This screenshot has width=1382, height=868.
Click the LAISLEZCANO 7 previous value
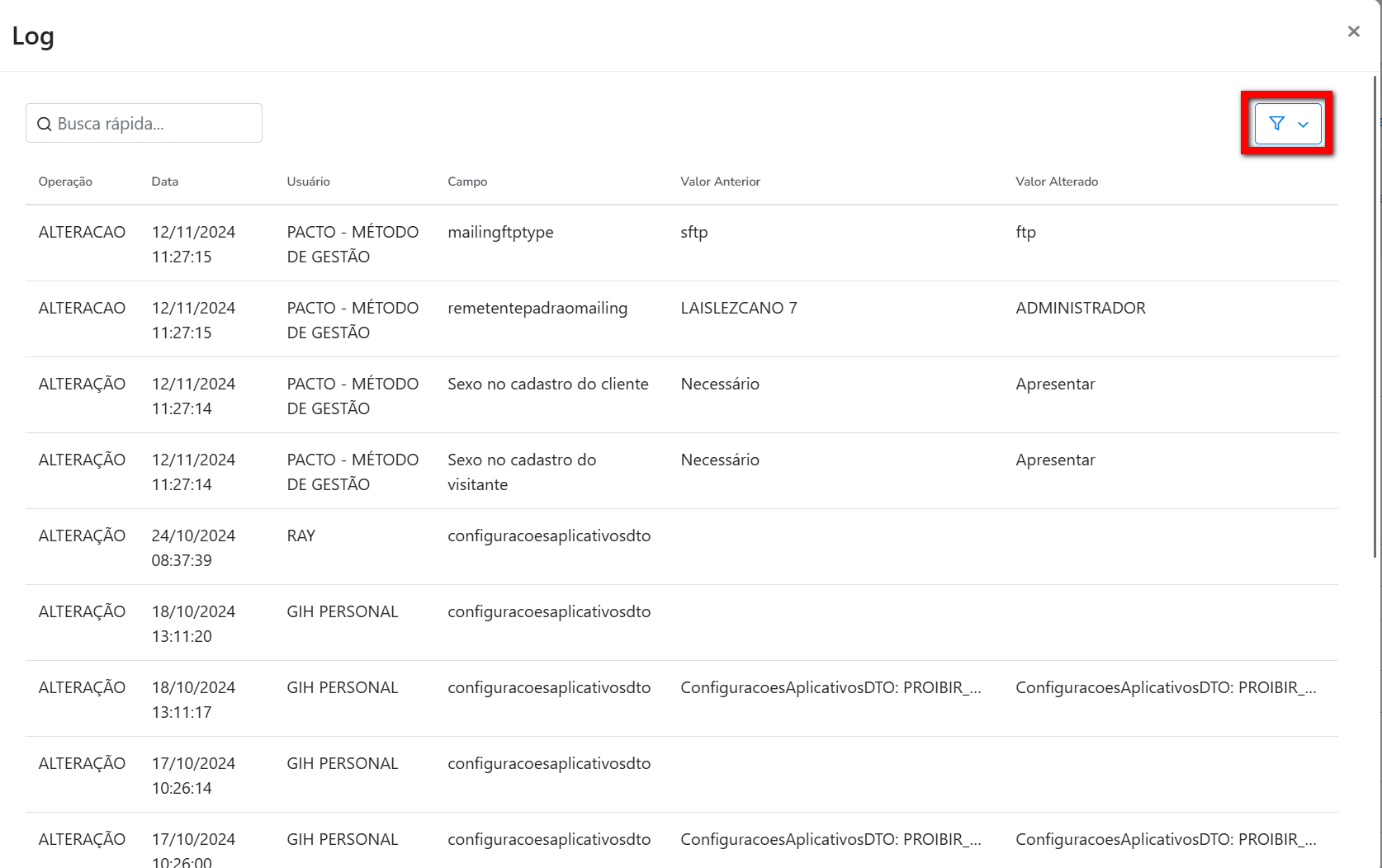click(738, 309)
